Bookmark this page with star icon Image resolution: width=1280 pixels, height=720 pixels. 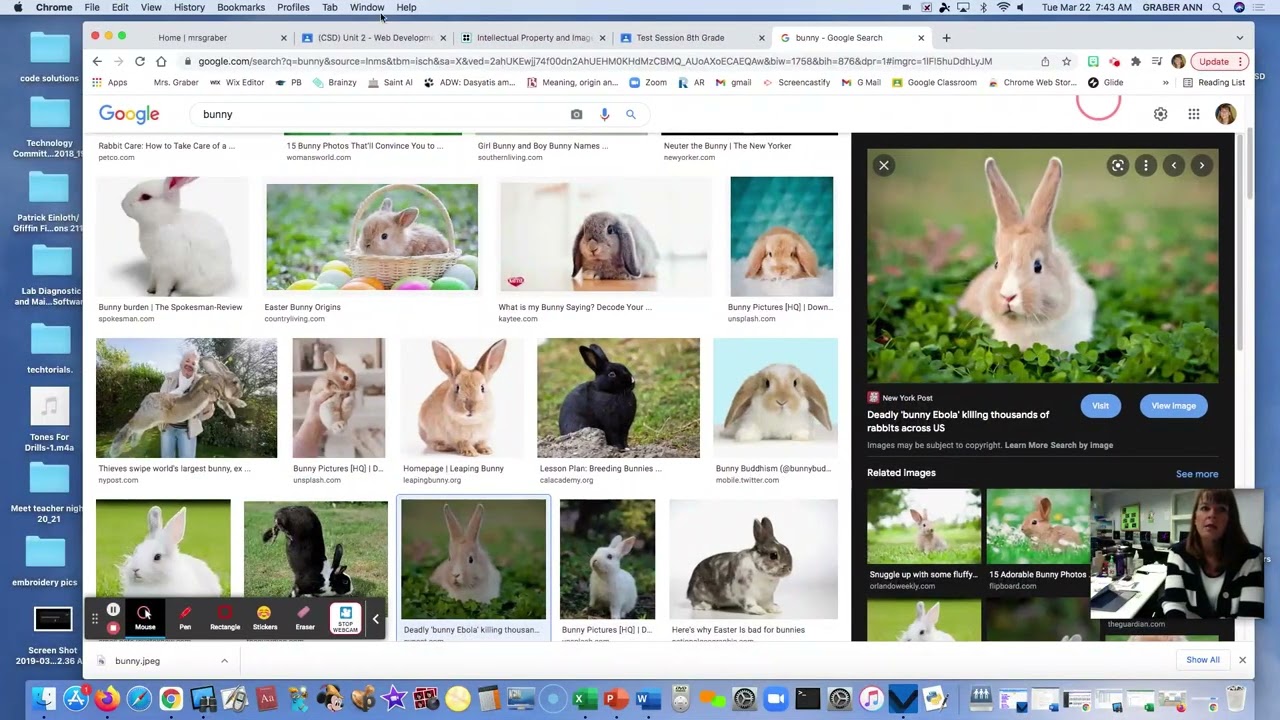coord(1066,61)
